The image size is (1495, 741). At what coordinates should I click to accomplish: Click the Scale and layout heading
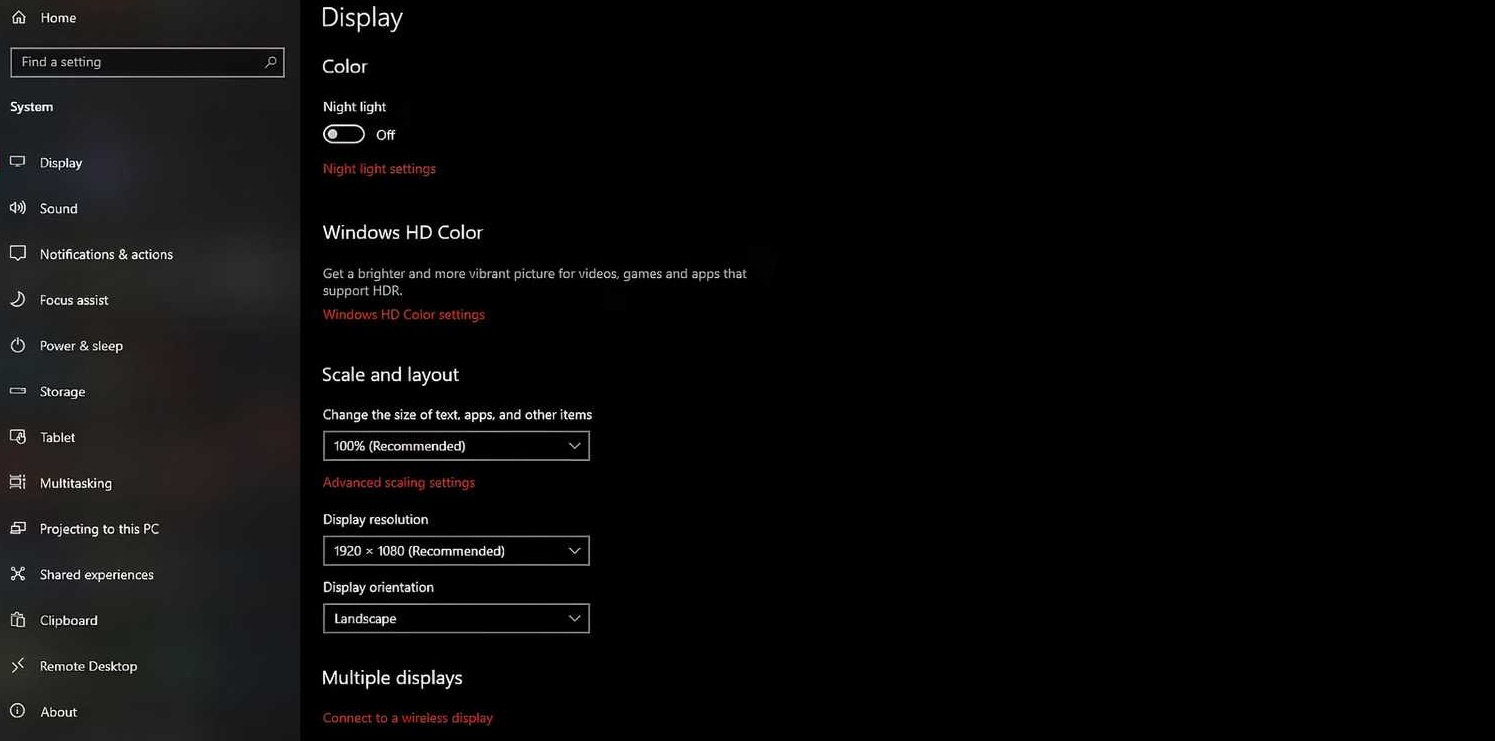pos(390,375)
